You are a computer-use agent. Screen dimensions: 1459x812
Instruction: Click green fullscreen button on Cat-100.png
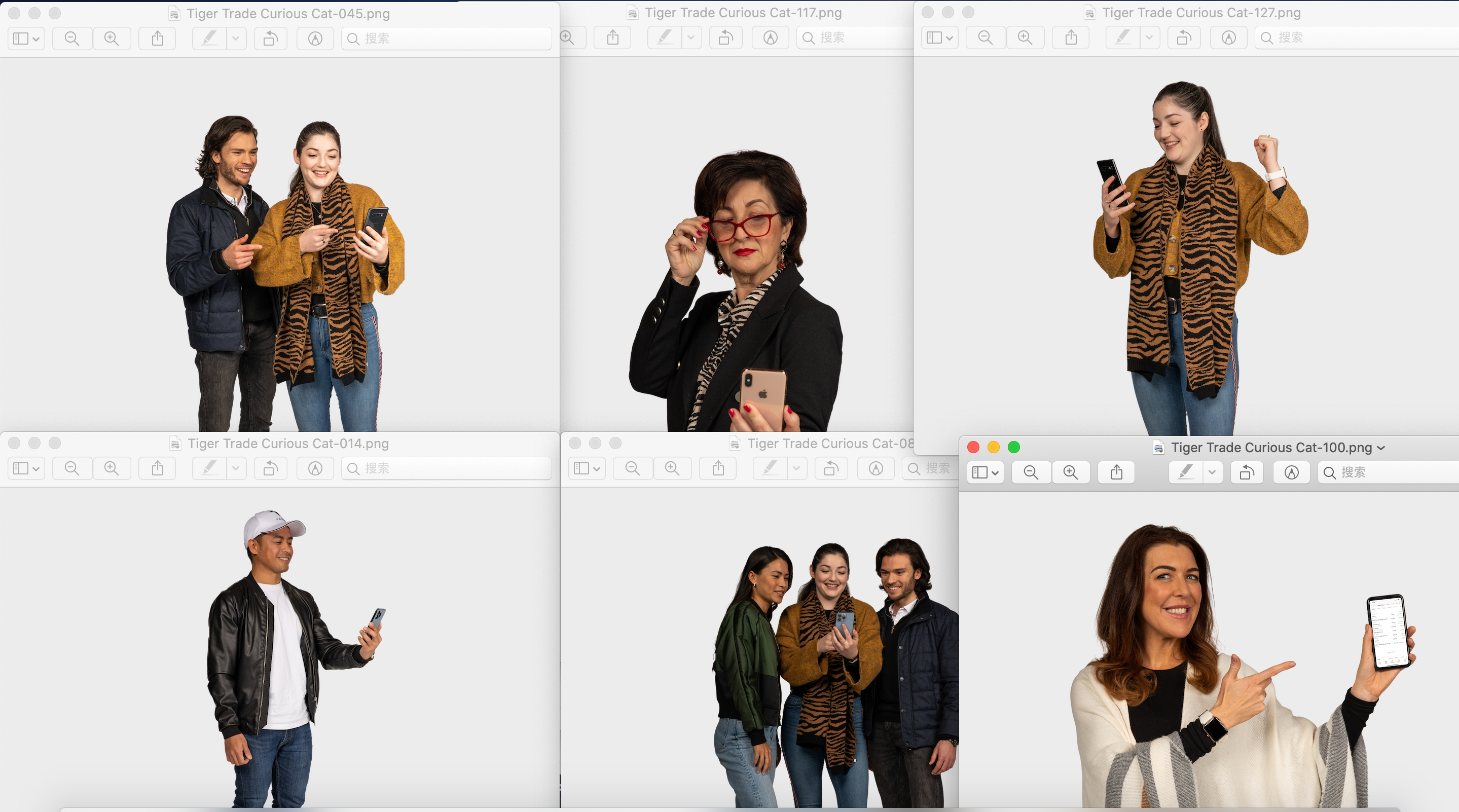(1014, 448)
